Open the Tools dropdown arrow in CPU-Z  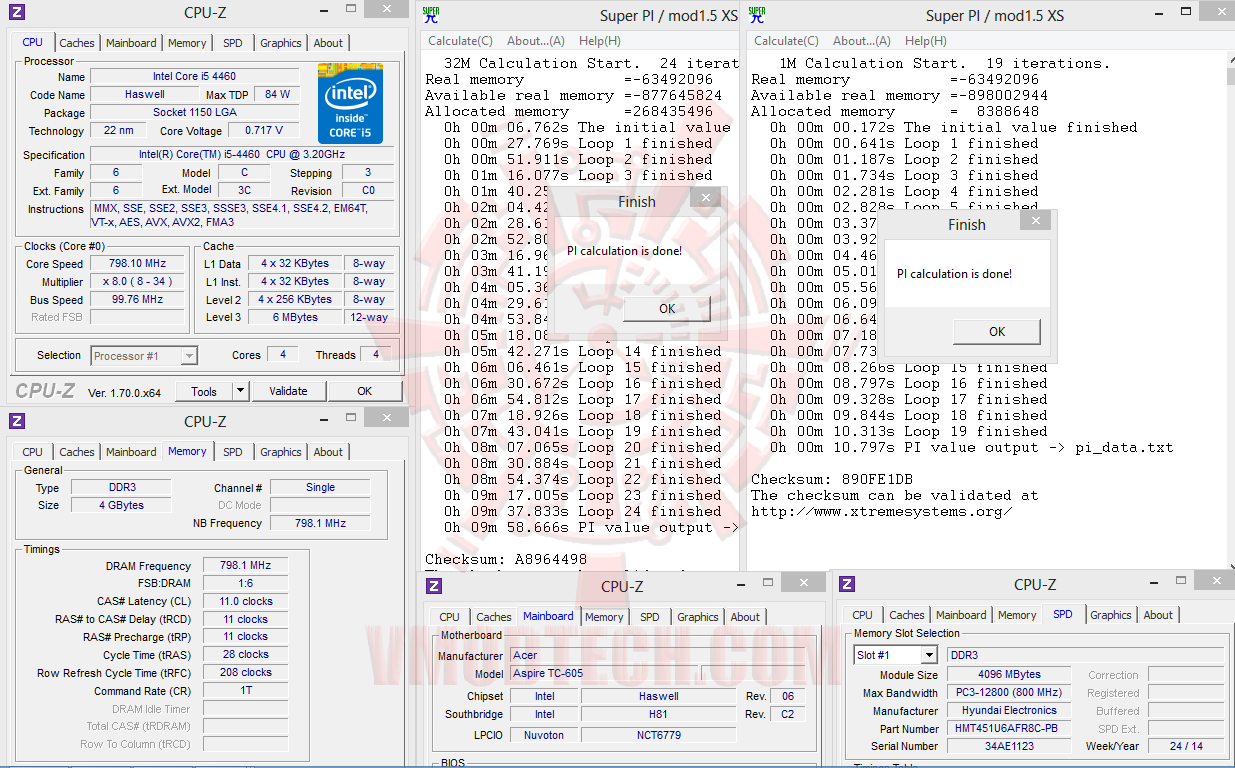[x=240, y=391]
